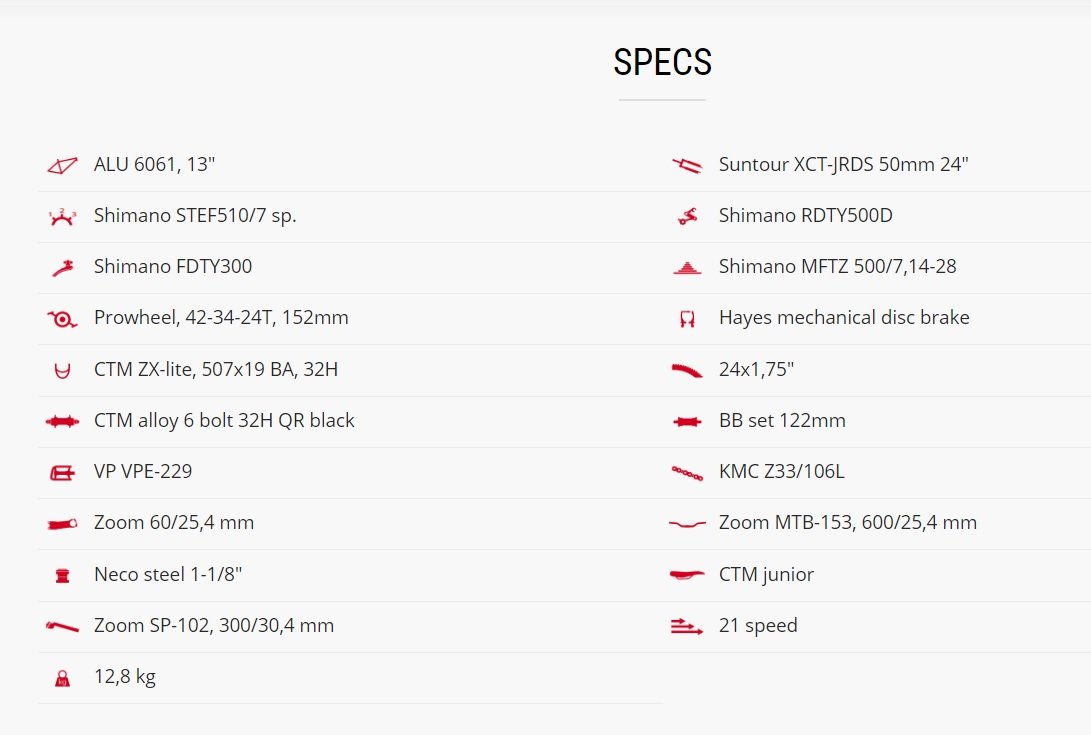Click the SPECS section heading

662,62
